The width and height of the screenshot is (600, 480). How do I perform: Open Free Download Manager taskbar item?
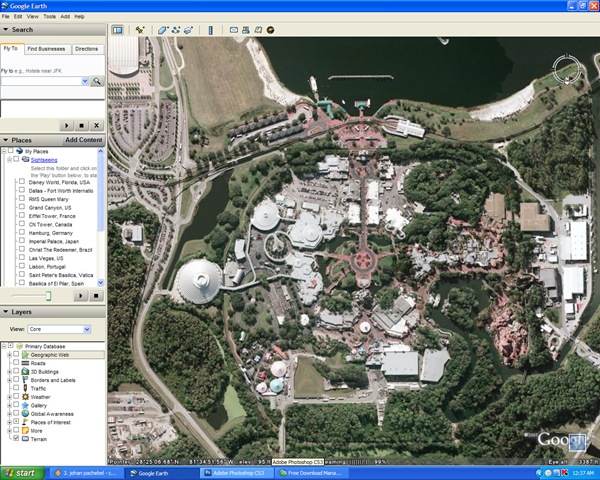[312, 473]
